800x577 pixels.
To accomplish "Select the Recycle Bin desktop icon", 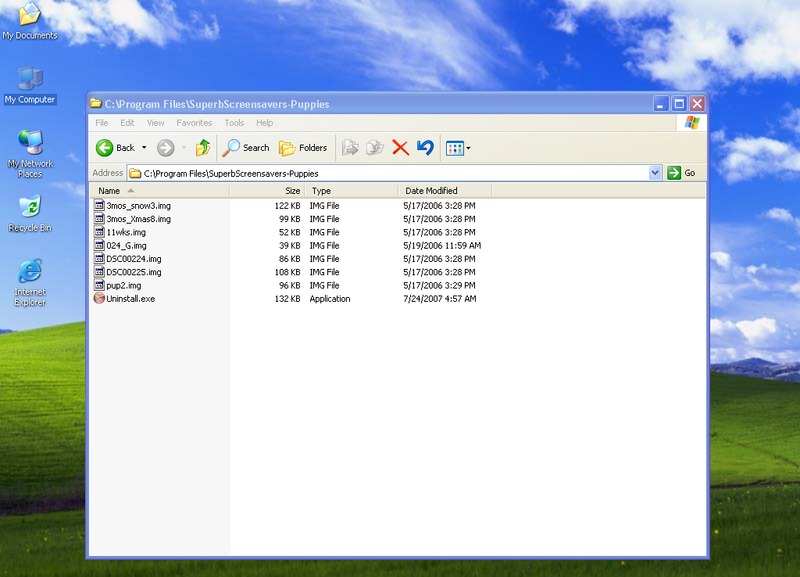I will (x=30, y=214).
